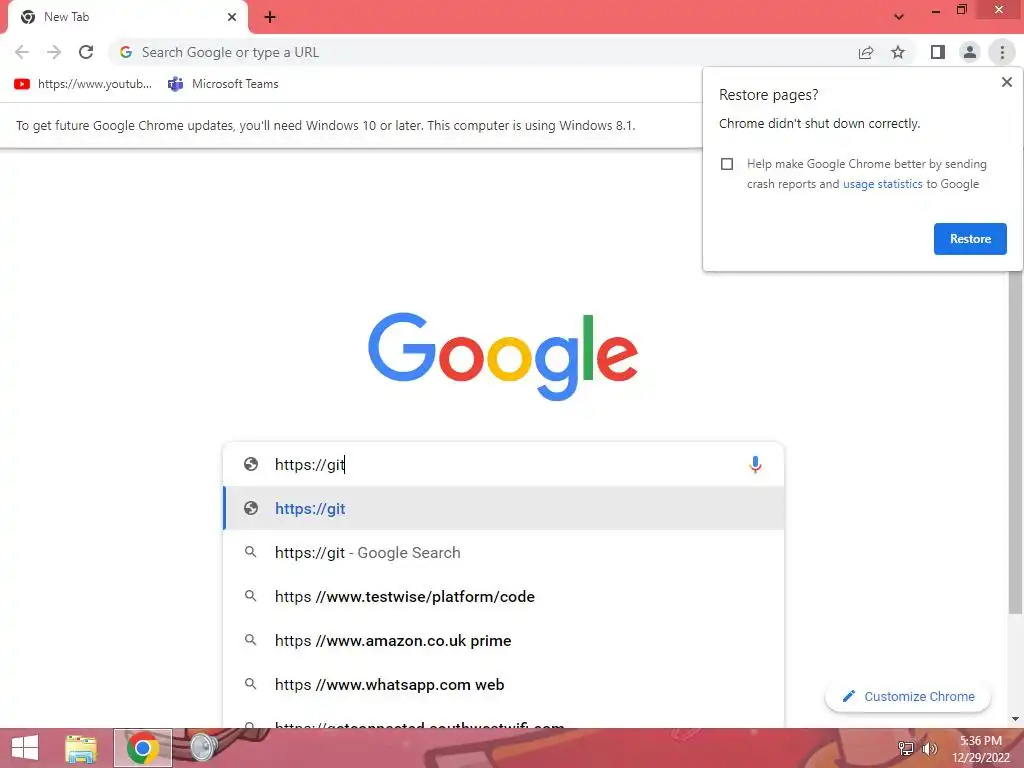Click the volume tray icon
Viewport: 1024px width, 768px height.
[x=929, y=748]
